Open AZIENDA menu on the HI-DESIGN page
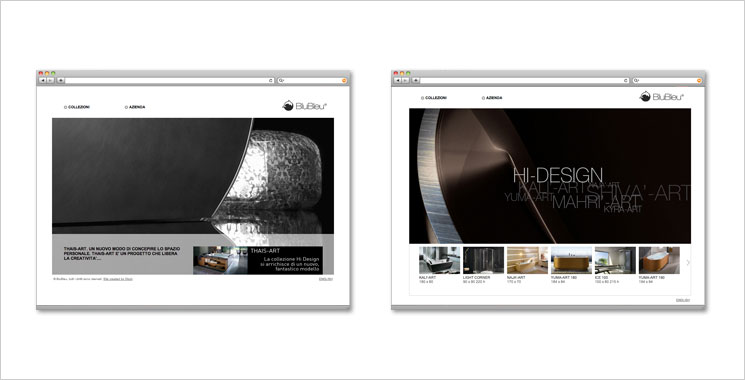Screen dimensions: 745x380 [x=492, y=98]
